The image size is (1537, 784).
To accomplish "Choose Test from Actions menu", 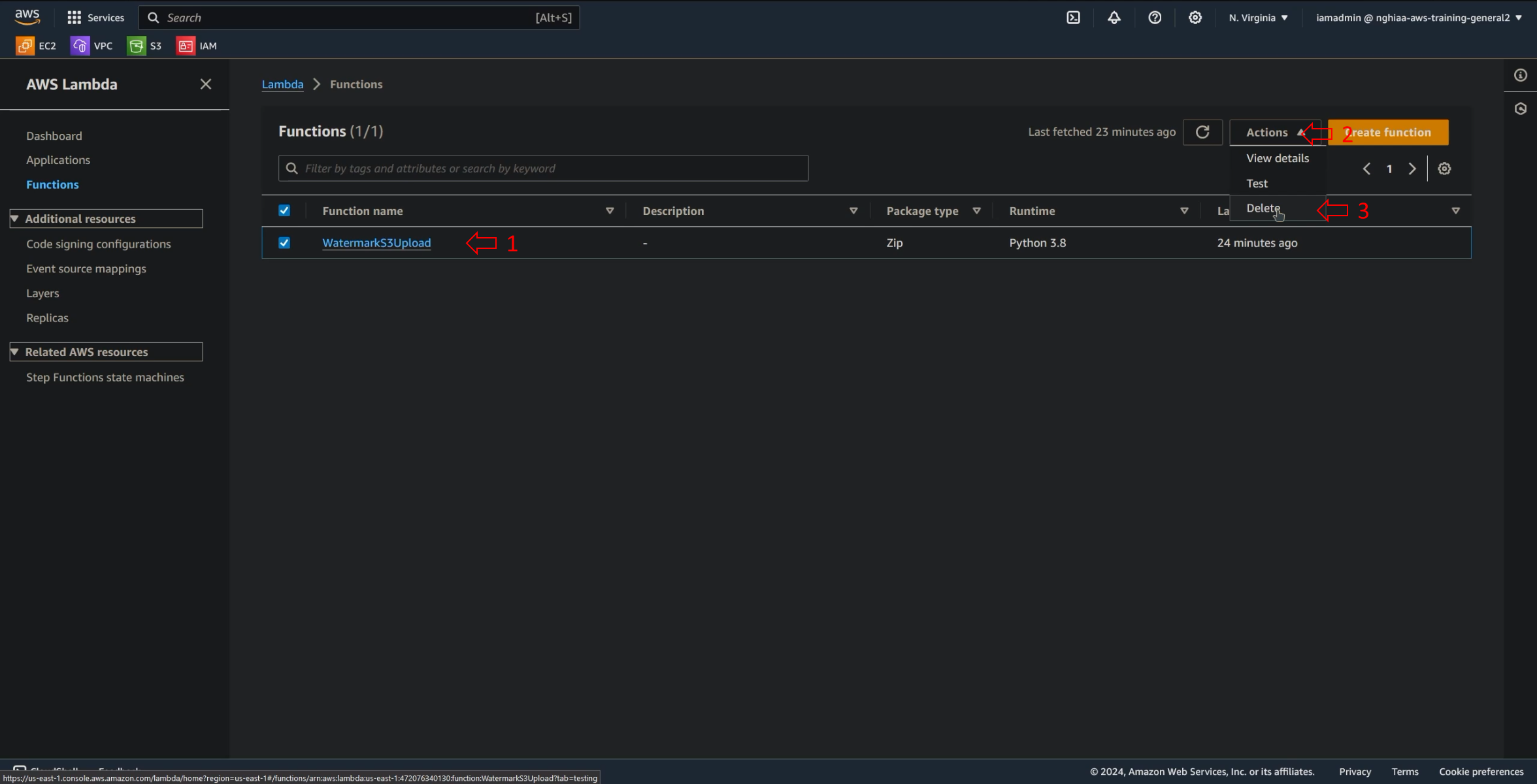I will coord(1278,184).
